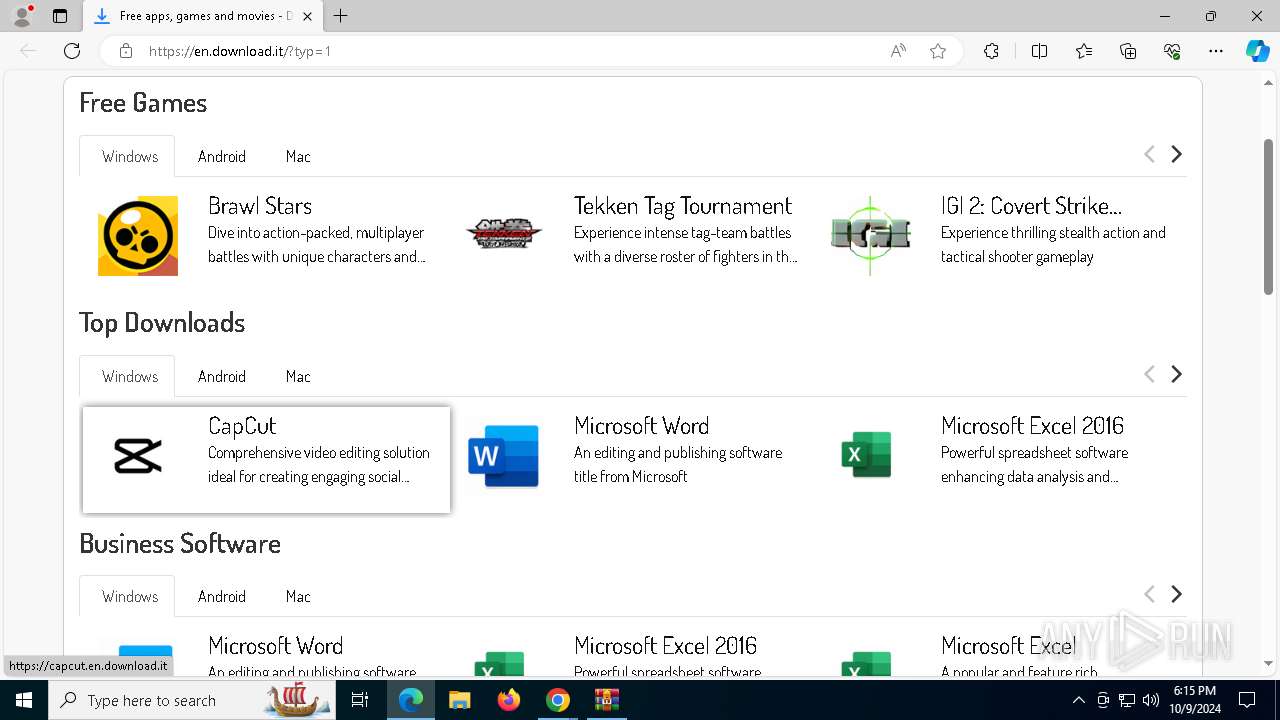Toggle the Read aloud icon in address bar
The image size is (1280, 720).
pos(898,51)
